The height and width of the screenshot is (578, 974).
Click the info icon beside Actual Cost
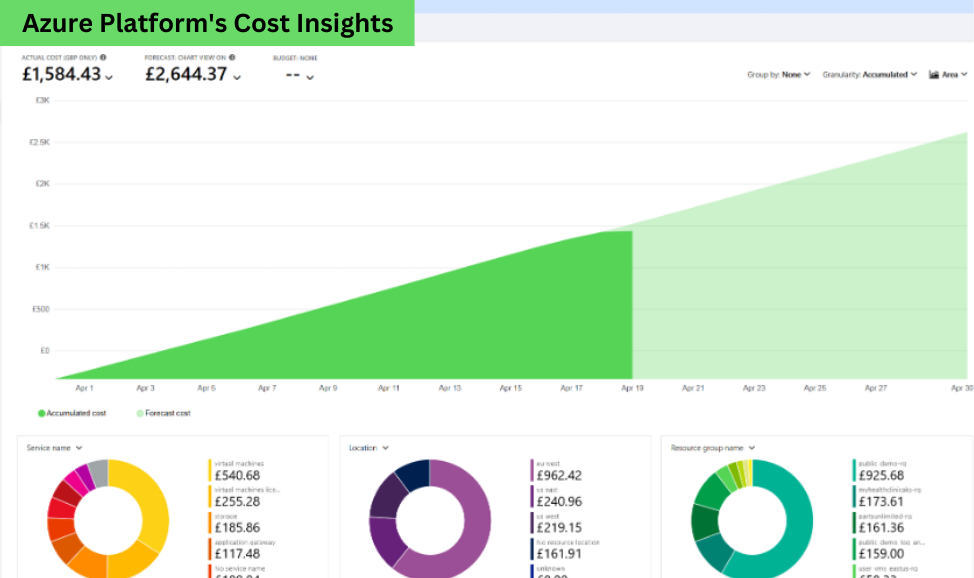click(103, 58)
